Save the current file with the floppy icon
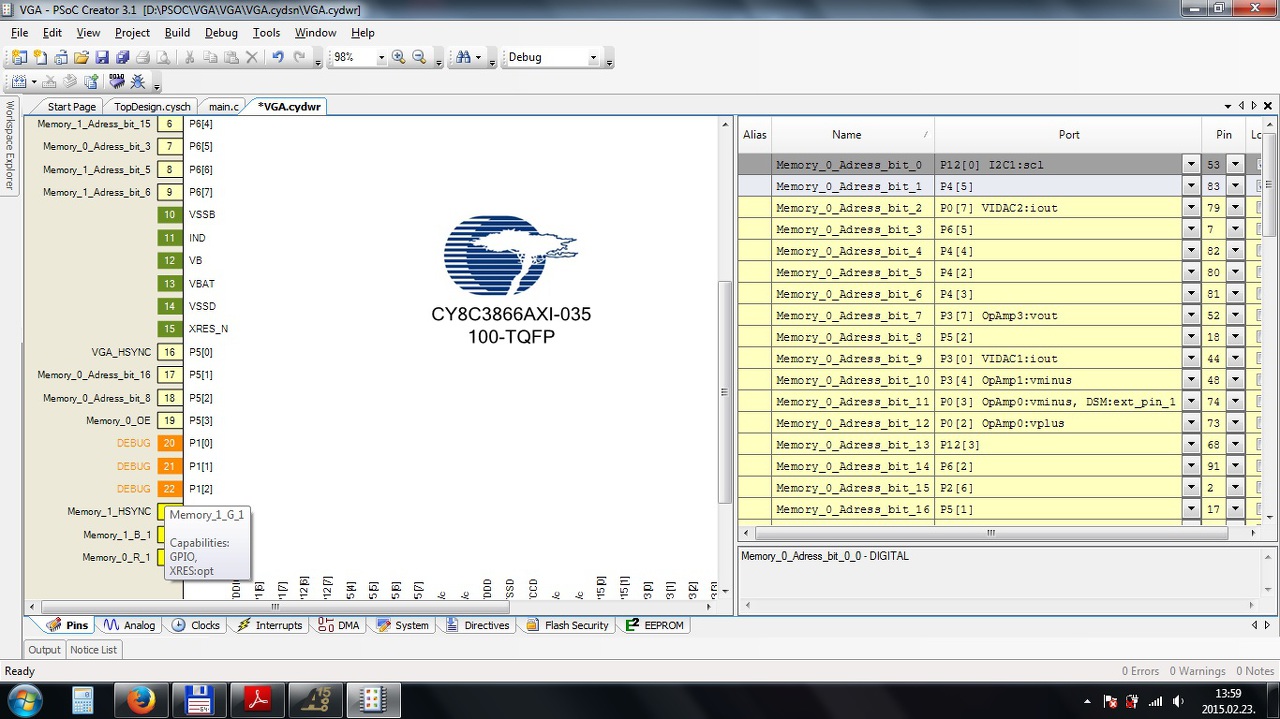This screenshot has width=1280, height=719. click(x=102, y=57)
